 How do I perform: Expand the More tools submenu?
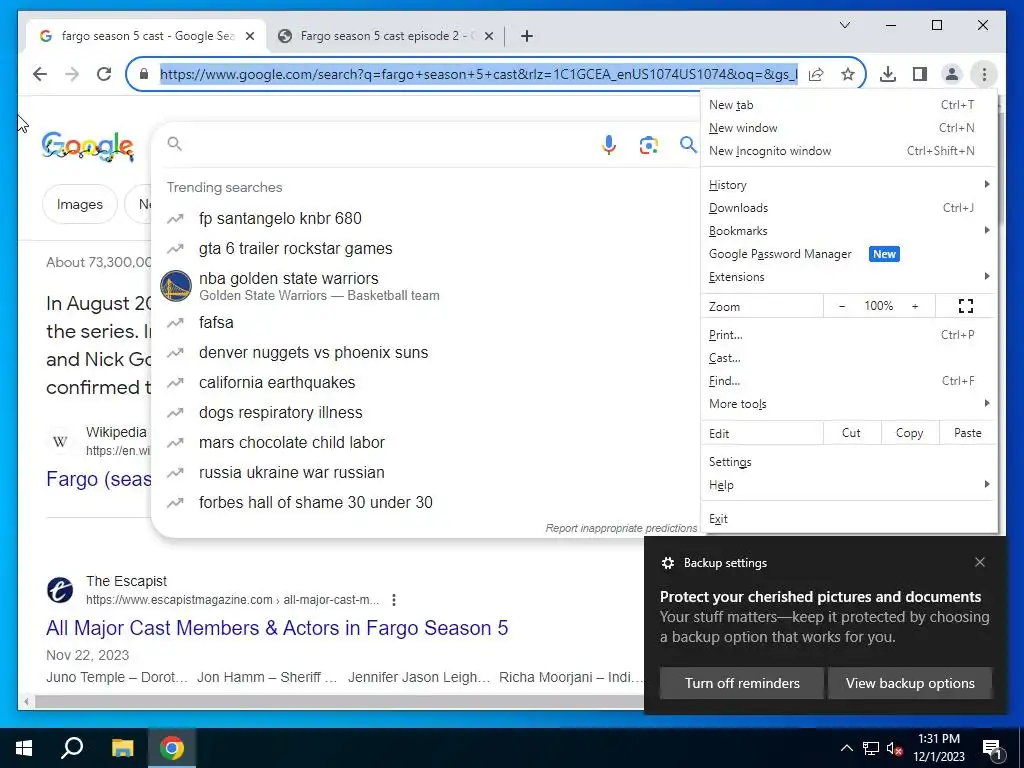[x=849, y=404]
